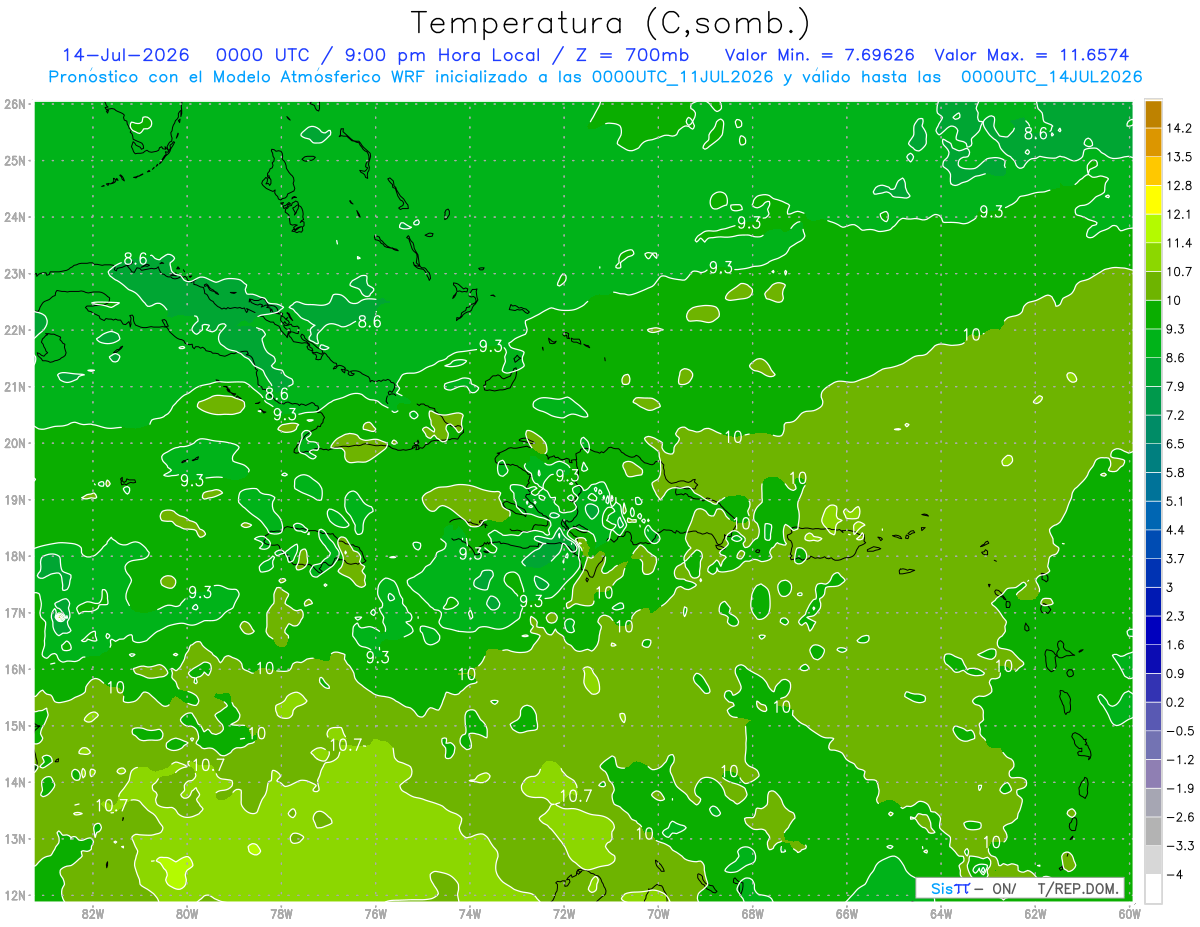Select the yellow swatch between 12.8 and 12.1

(1153, 200)
